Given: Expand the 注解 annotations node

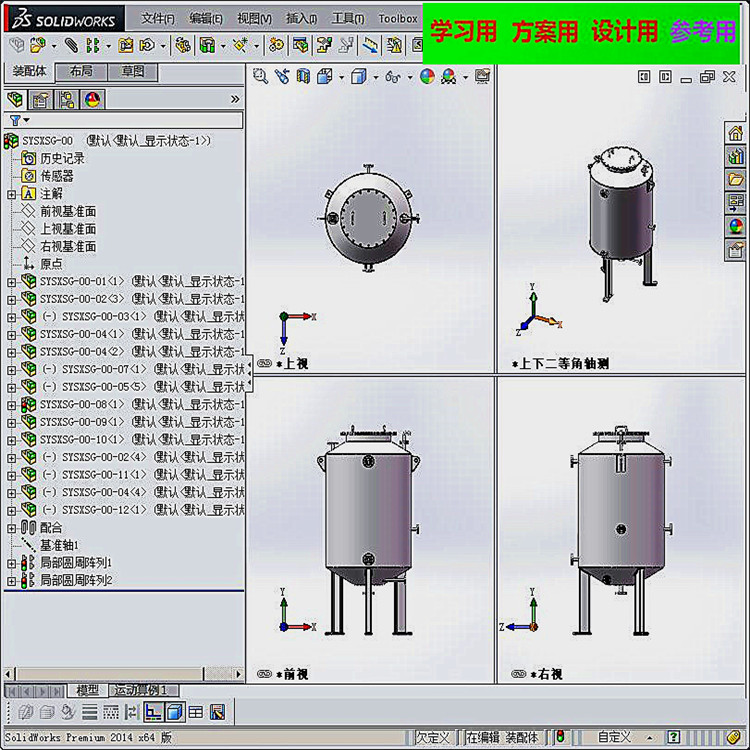Looking at the screenshot, I should tap(11, 194).
